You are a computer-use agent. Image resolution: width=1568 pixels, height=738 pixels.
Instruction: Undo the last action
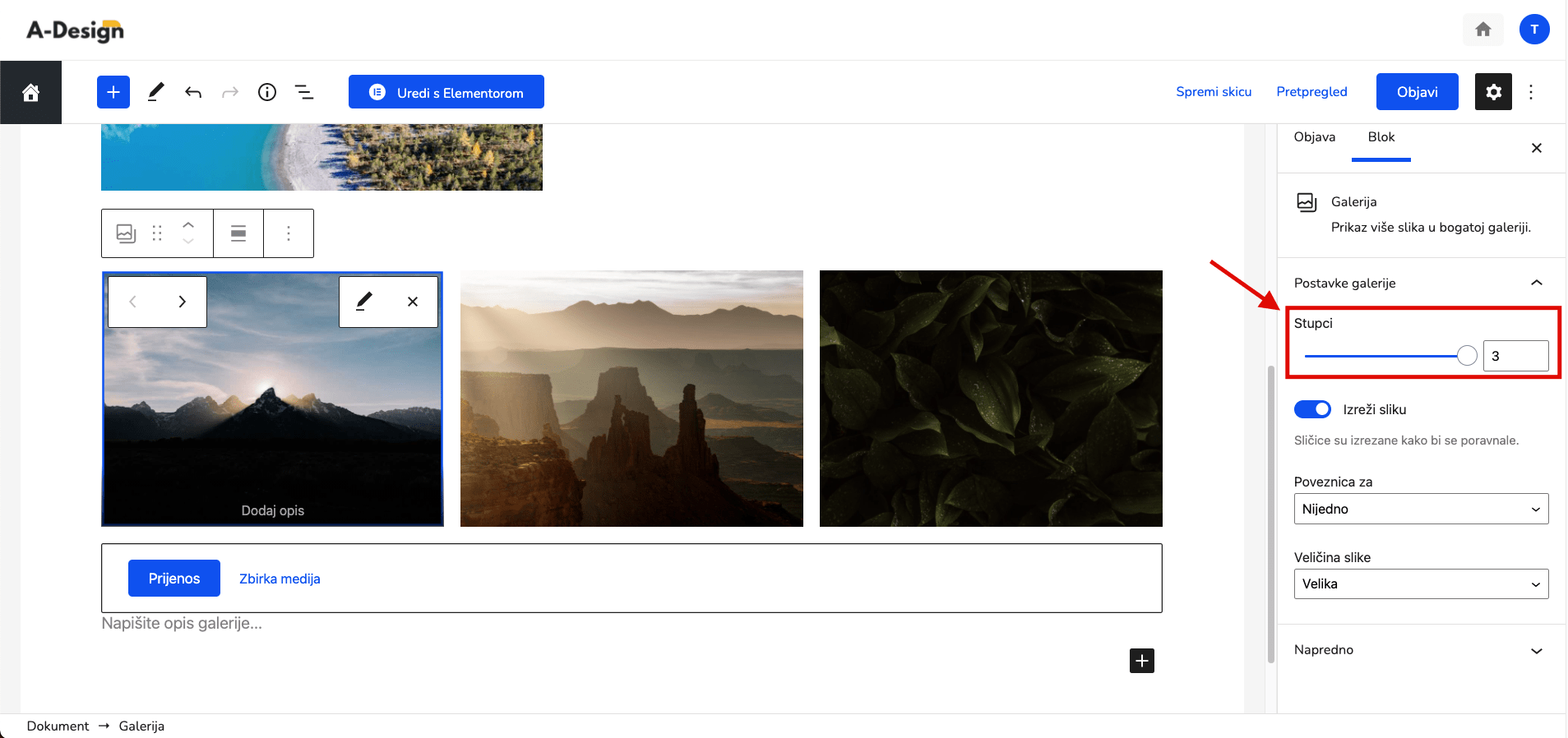point(193,92)
